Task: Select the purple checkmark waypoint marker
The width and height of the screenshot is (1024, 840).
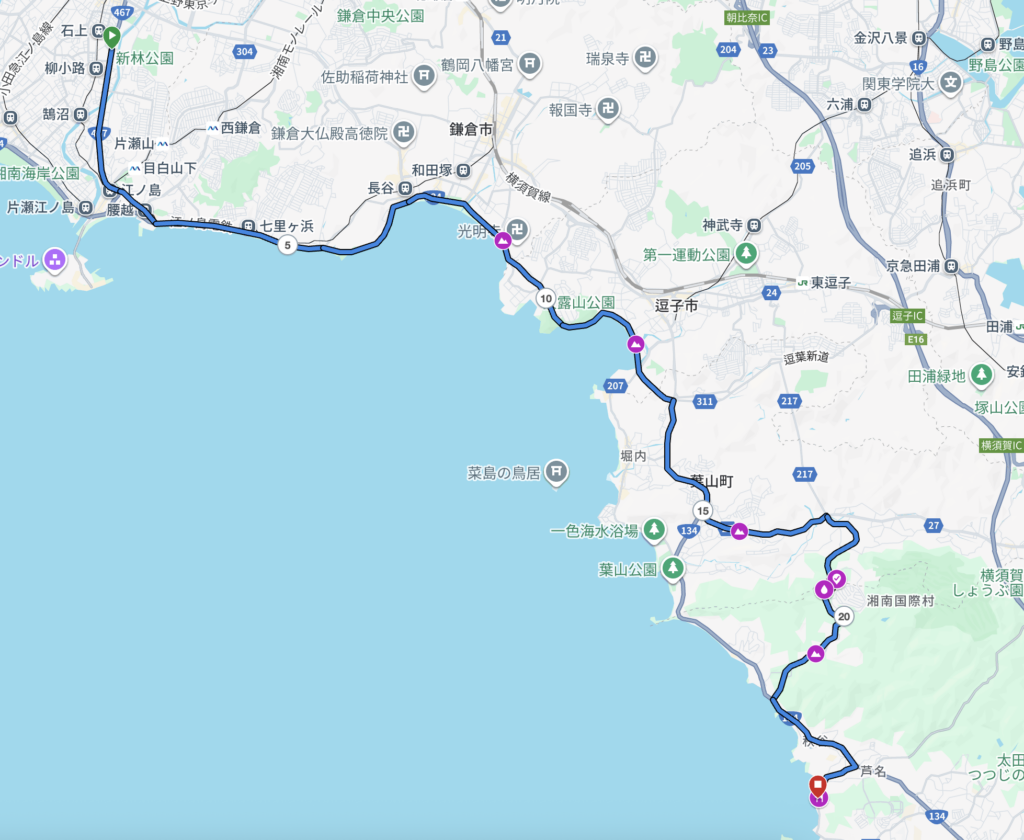Action: click(837, 579)
